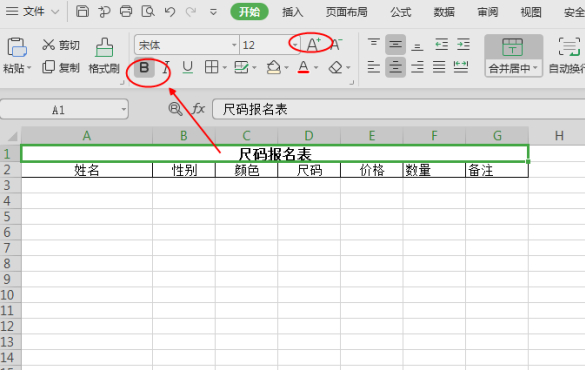Switch to the 数据 tab
Viewport: 585px width, 370px height.
(x=444, y=12)
